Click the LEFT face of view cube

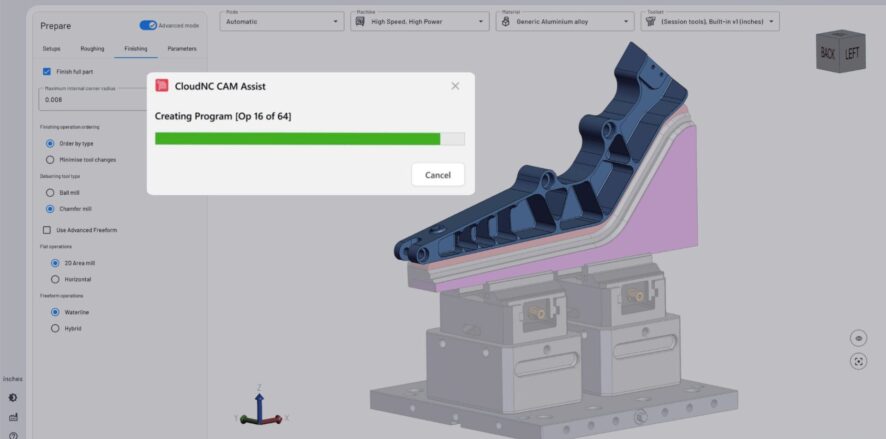tap(853, 54)
